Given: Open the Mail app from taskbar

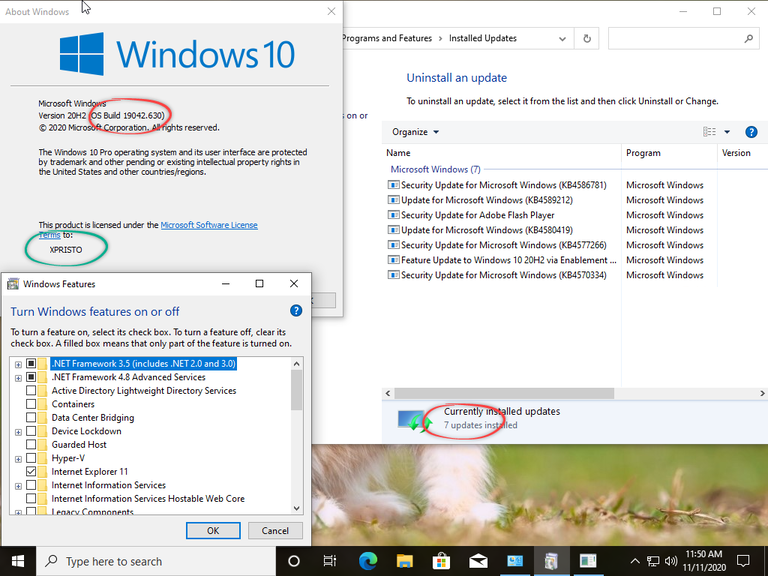Looking at the screenshot, I should [478, 561].
